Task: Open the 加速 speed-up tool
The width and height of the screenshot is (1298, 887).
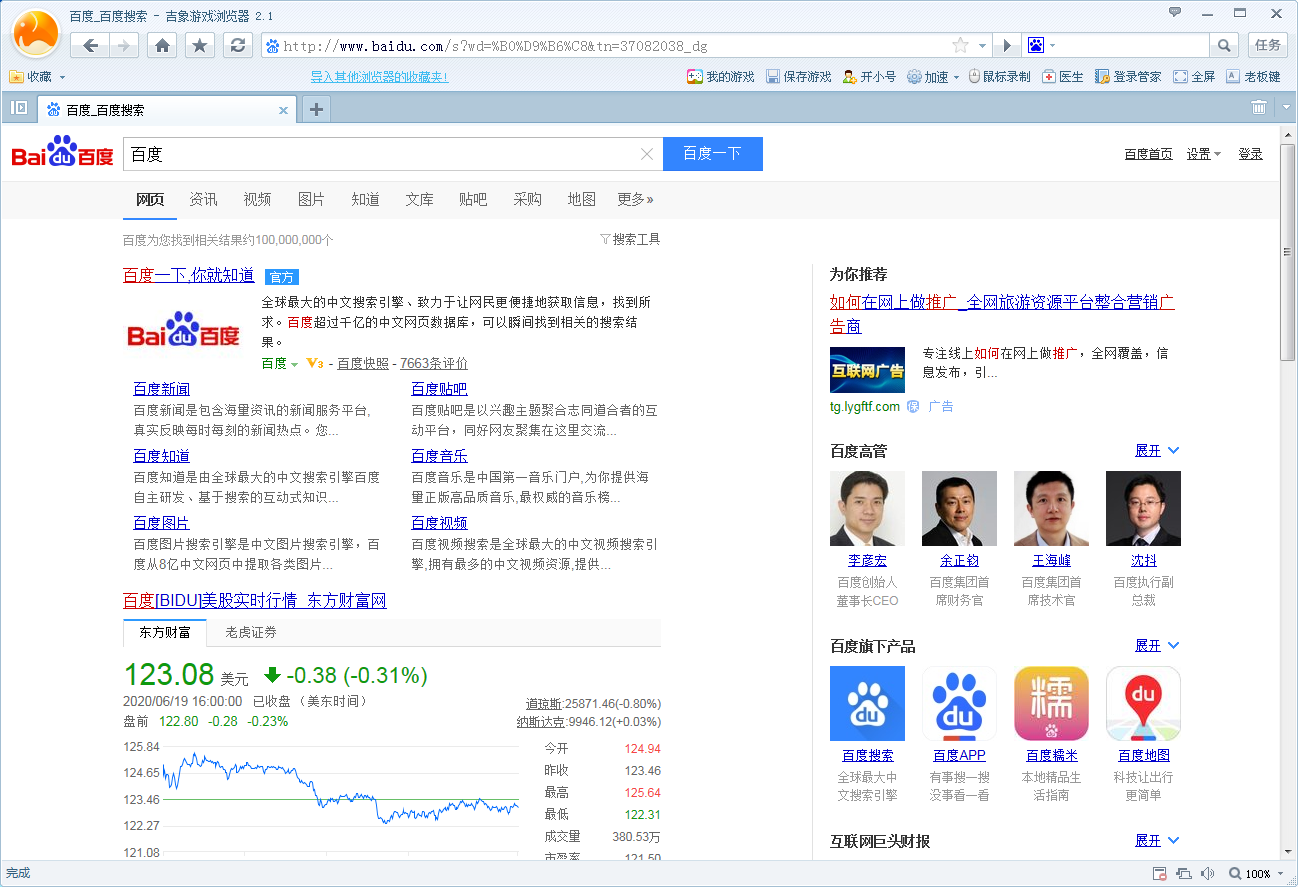Action: [x=933, y=77]
